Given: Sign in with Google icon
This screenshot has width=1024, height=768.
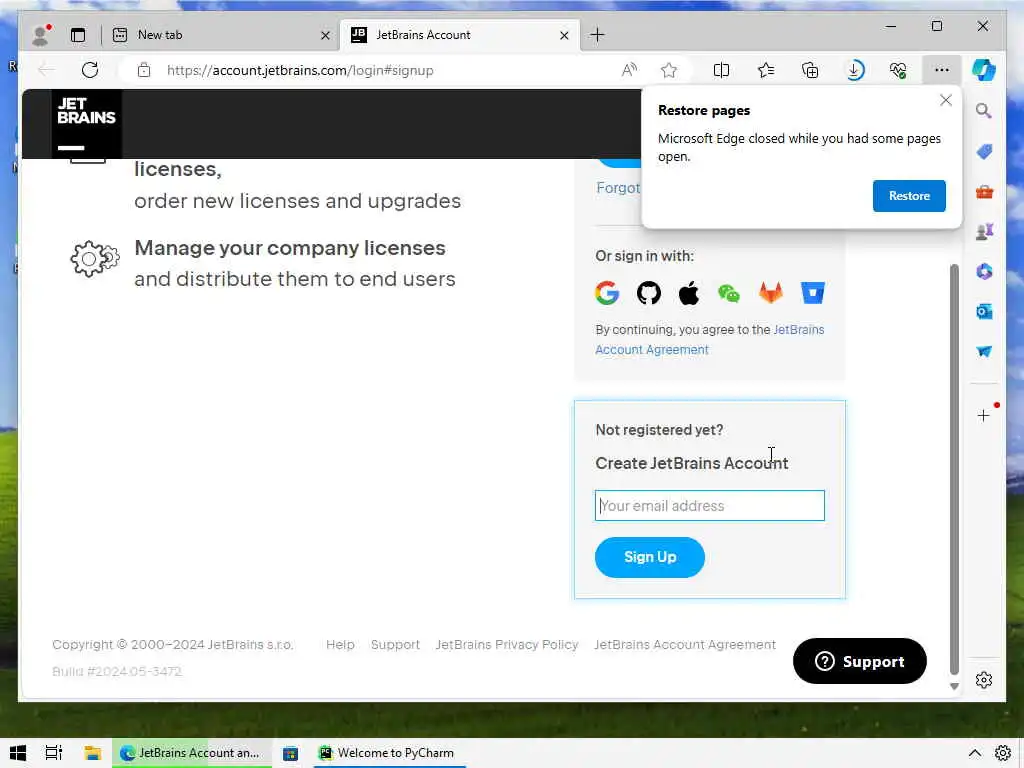Looking at the screenshot, I should [607, 293].
